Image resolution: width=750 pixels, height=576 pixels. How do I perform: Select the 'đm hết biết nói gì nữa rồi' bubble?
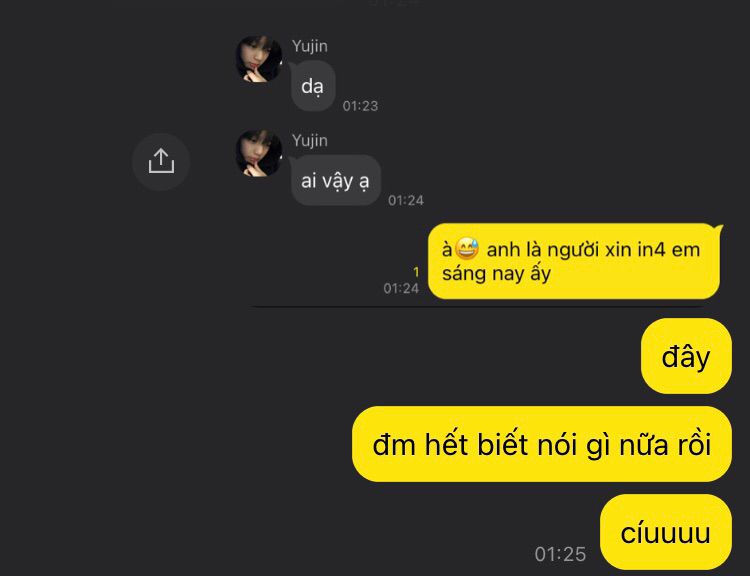(x=542, y=444)
